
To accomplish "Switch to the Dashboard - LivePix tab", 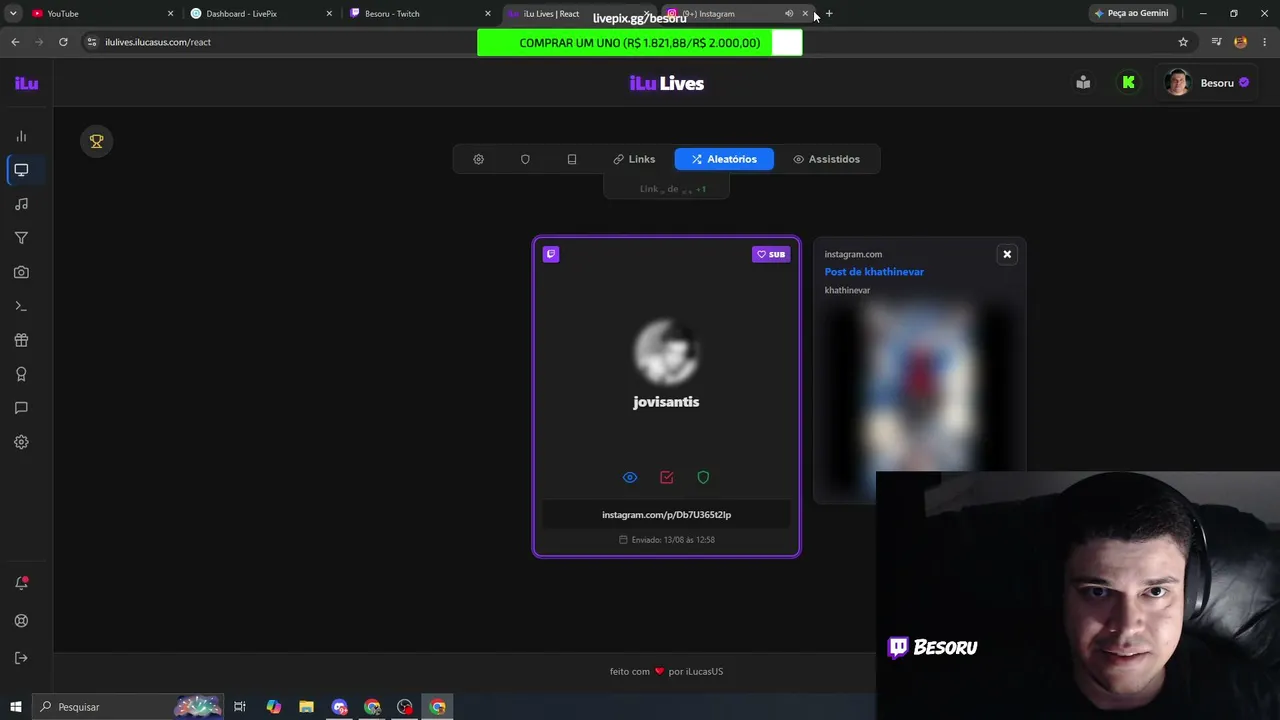I will (255, 14).
